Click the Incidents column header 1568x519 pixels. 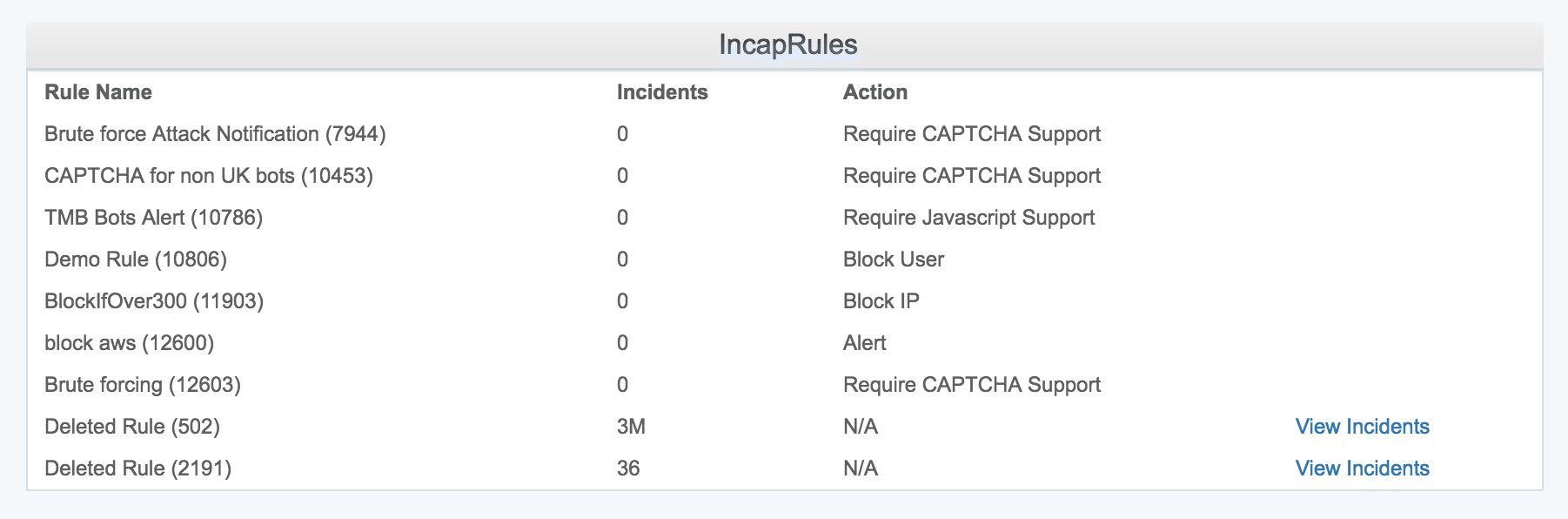point(662,92)
